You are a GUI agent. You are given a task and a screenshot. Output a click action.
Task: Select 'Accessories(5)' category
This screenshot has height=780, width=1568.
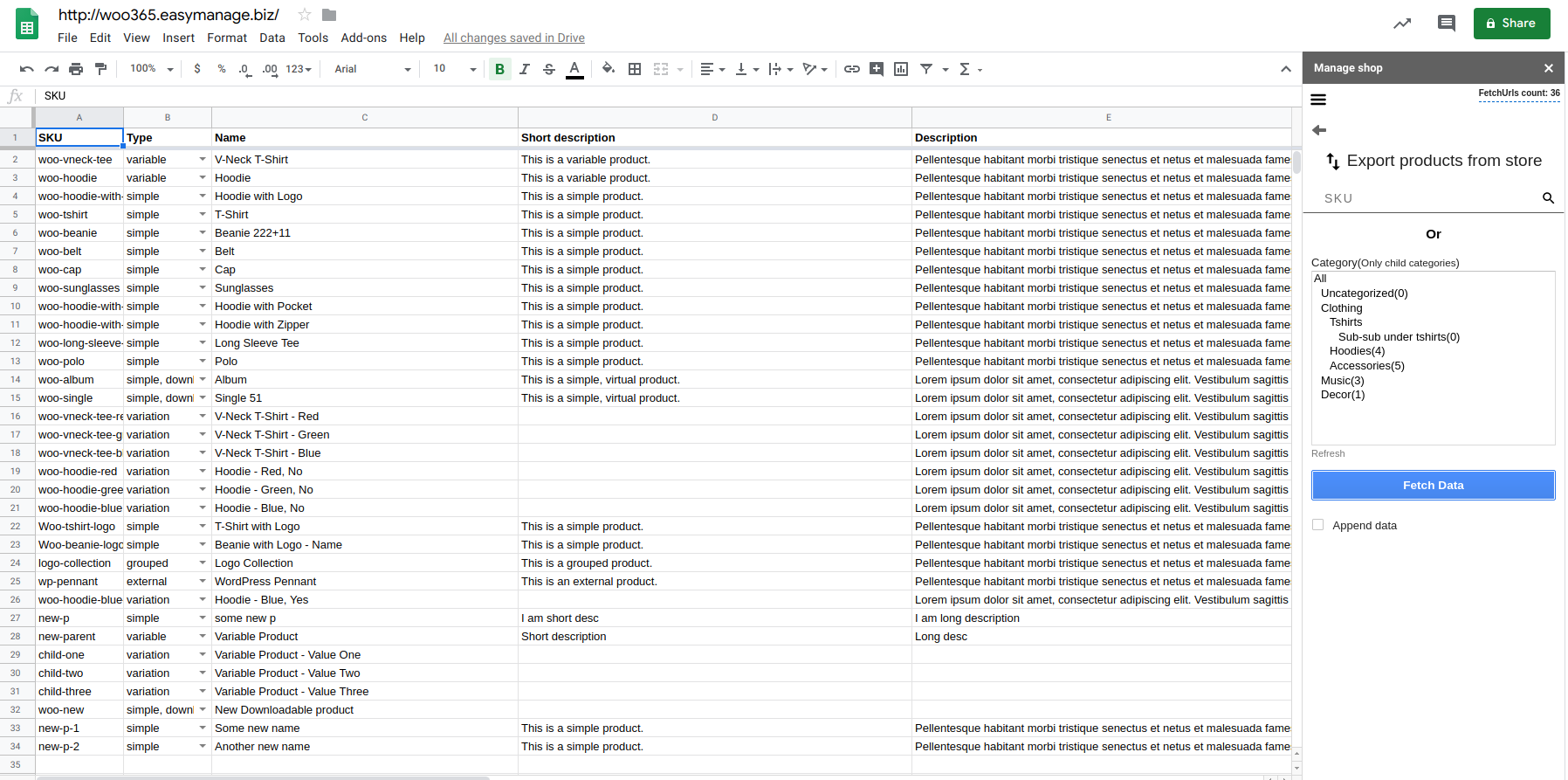(x=1366, y=366)
